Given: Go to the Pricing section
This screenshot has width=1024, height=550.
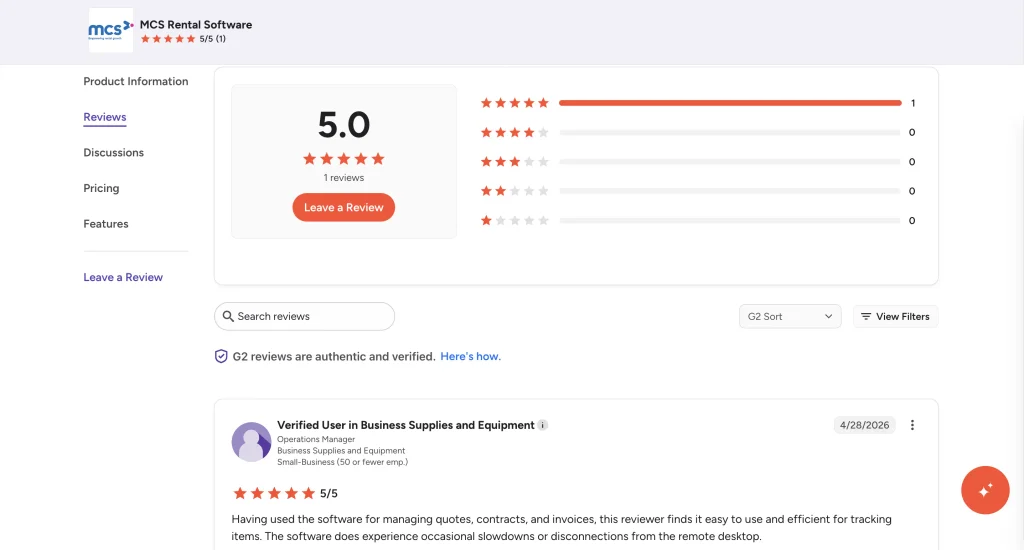Looking at the screenshot, I should pyautogui.click(x=101, y=188).
